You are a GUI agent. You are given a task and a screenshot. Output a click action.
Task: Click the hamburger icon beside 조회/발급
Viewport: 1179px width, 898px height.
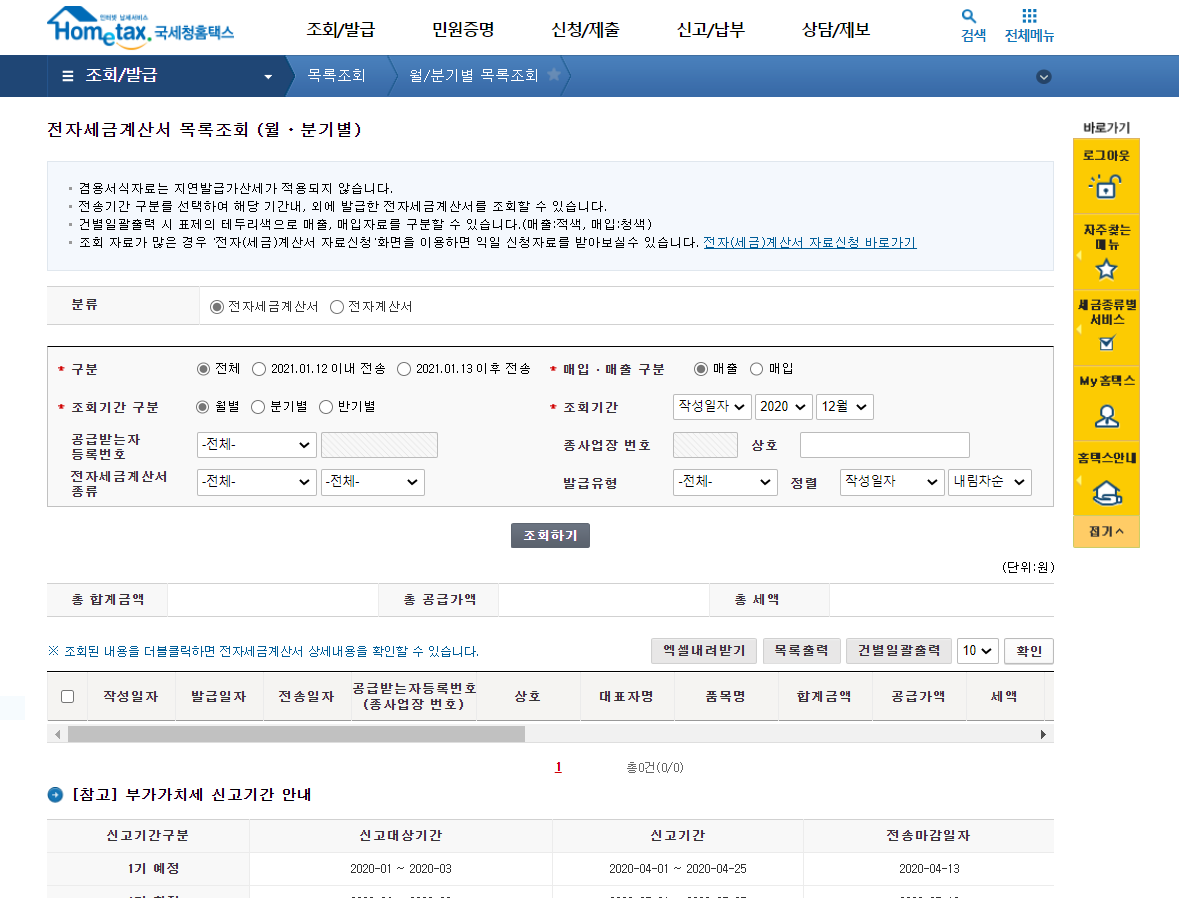68,76
